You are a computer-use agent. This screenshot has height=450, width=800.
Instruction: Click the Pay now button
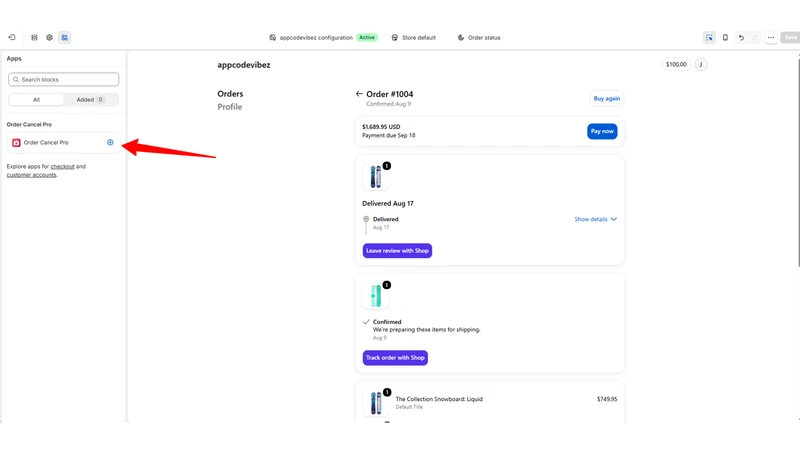tap(602, 131)
